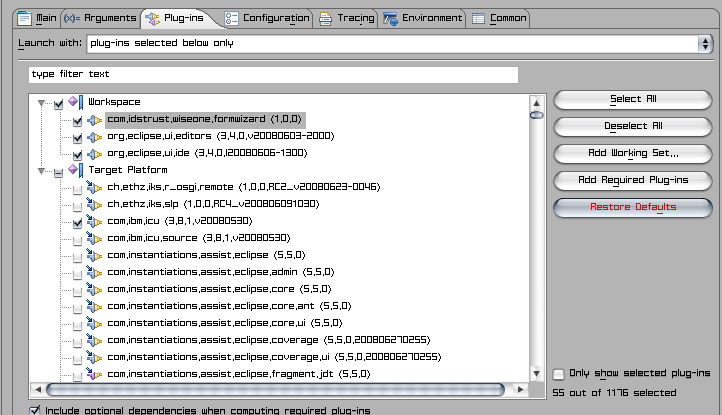Uncheck com.ibm.icu (3.8.1.v20080530) checkbox
The width and height of the screenshot is (722, 415).
pyautogui.click(x=77, y=224)
